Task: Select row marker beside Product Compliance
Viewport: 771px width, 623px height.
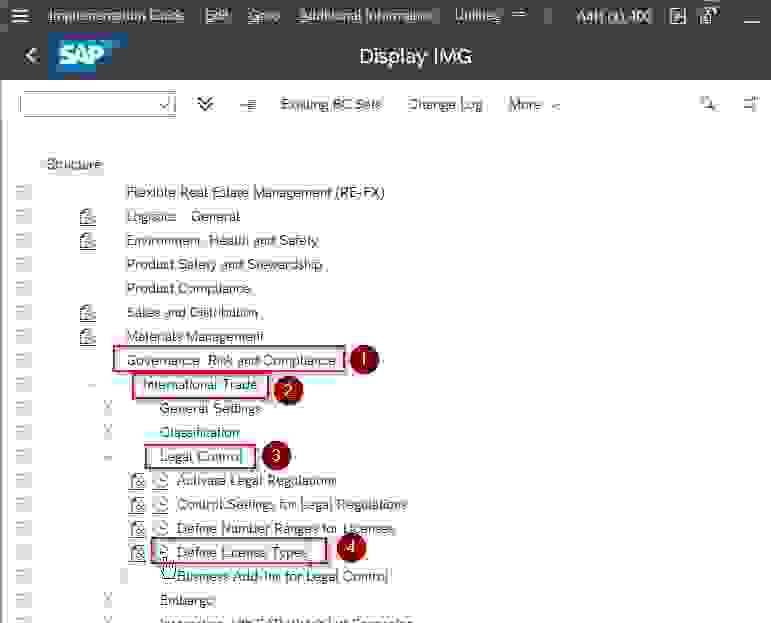Action: point(23,289)
